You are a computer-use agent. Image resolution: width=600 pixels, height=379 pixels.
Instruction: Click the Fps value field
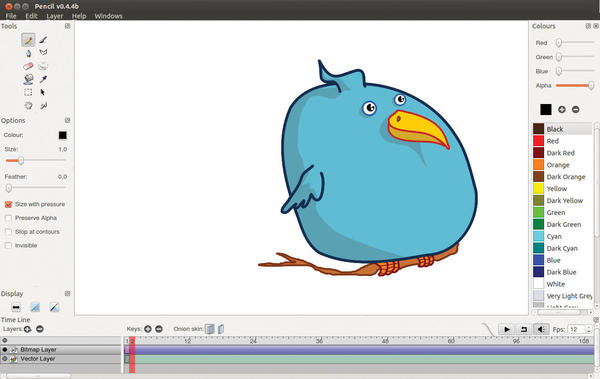tap(577, 329)
